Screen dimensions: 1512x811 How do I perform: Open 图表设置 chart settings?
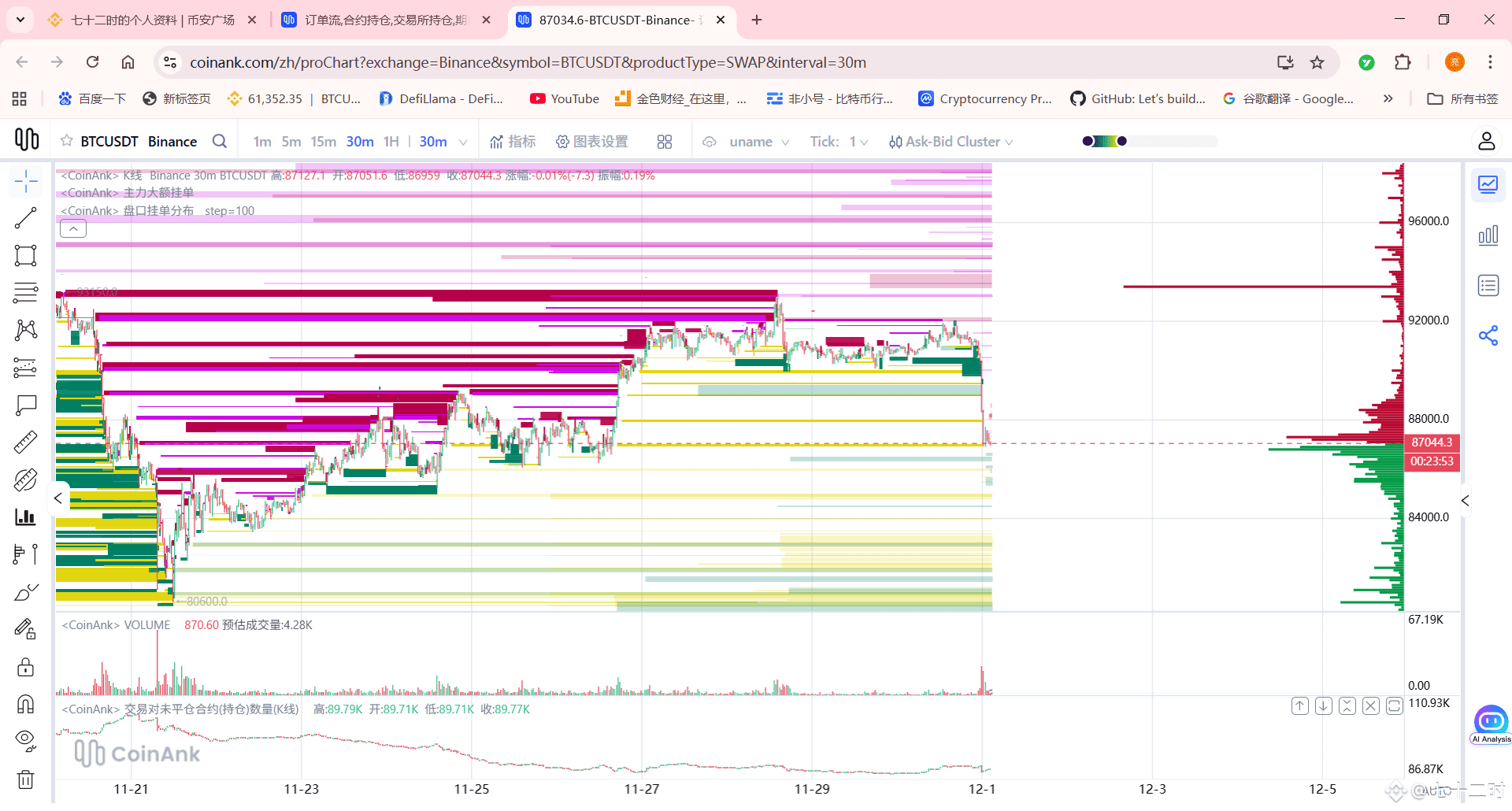click(592, 142)
